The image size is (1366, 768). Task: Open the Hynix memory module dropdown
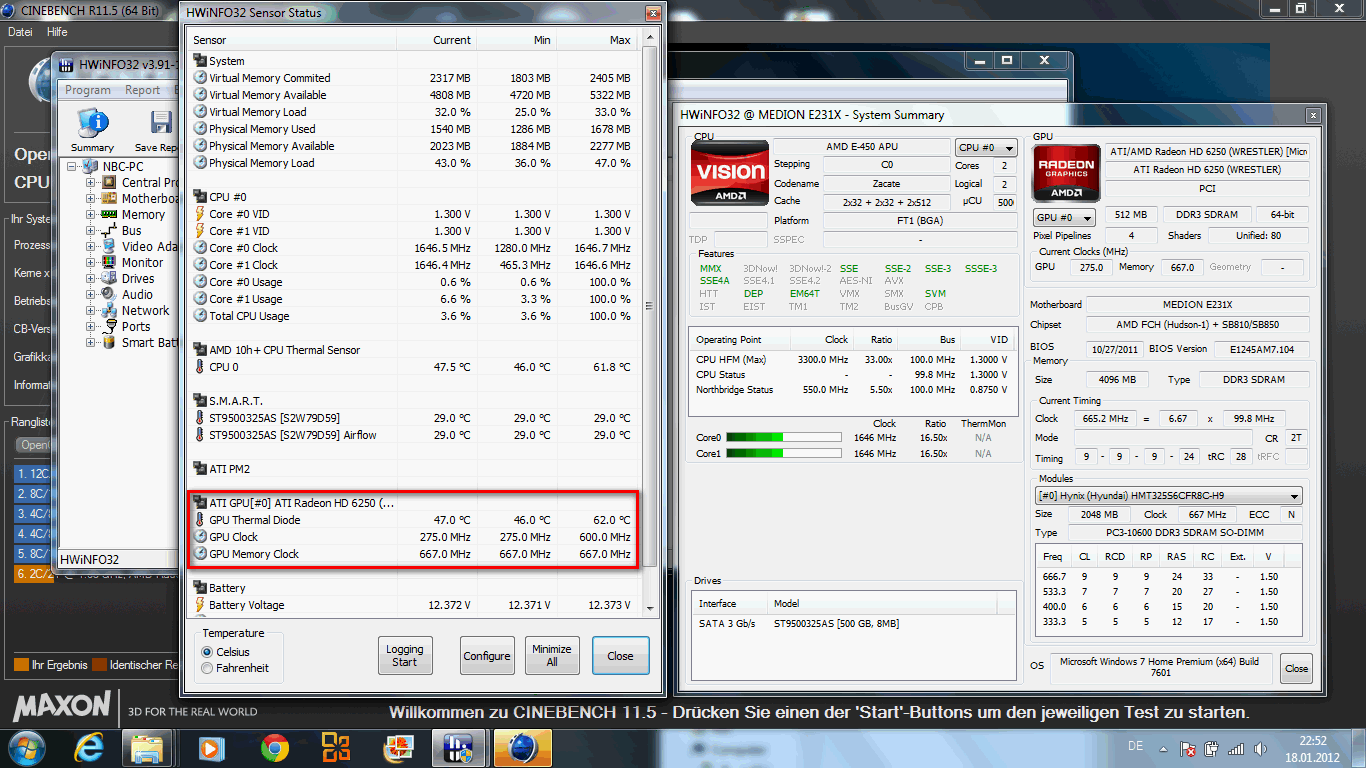coord(1168,496)
